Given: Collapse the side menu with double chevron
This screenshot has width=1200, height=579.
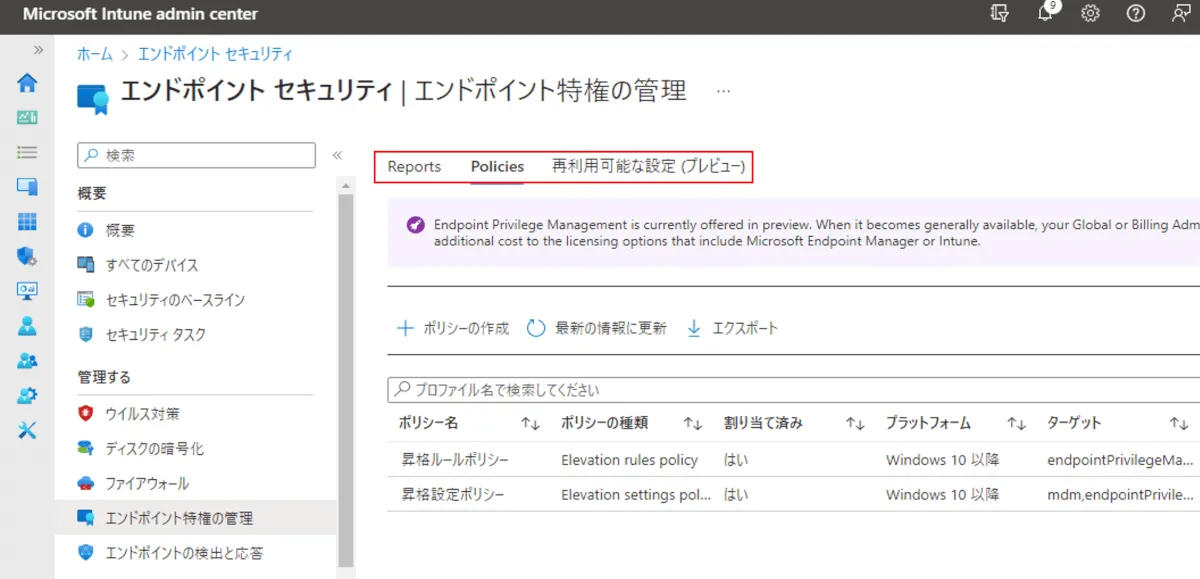Looking at the screenshot, I should [x=338, y=155].
